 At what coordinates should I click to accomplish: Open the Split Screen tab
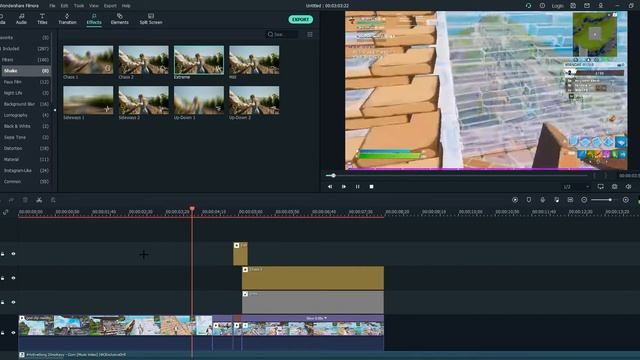click(x=151, y=19)
